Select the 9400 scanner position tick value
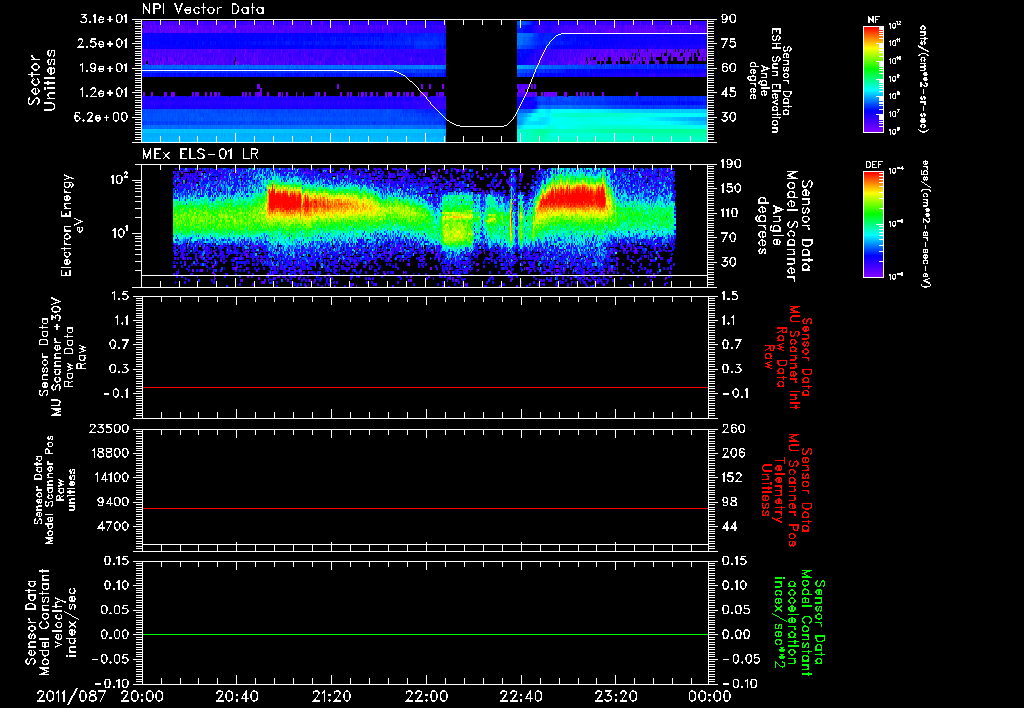This screenshot has width=1024, height=708. pos(113,502)
